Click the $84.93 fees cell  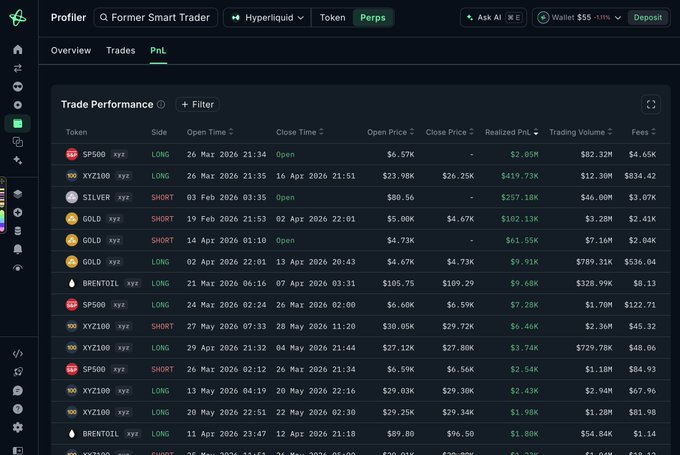(x=644, y=369)
